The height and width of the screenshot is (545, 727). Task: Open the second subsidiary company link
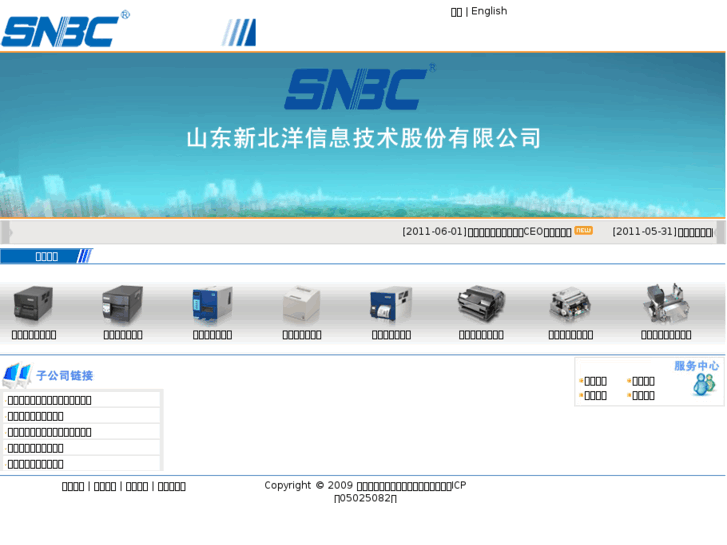35,416
